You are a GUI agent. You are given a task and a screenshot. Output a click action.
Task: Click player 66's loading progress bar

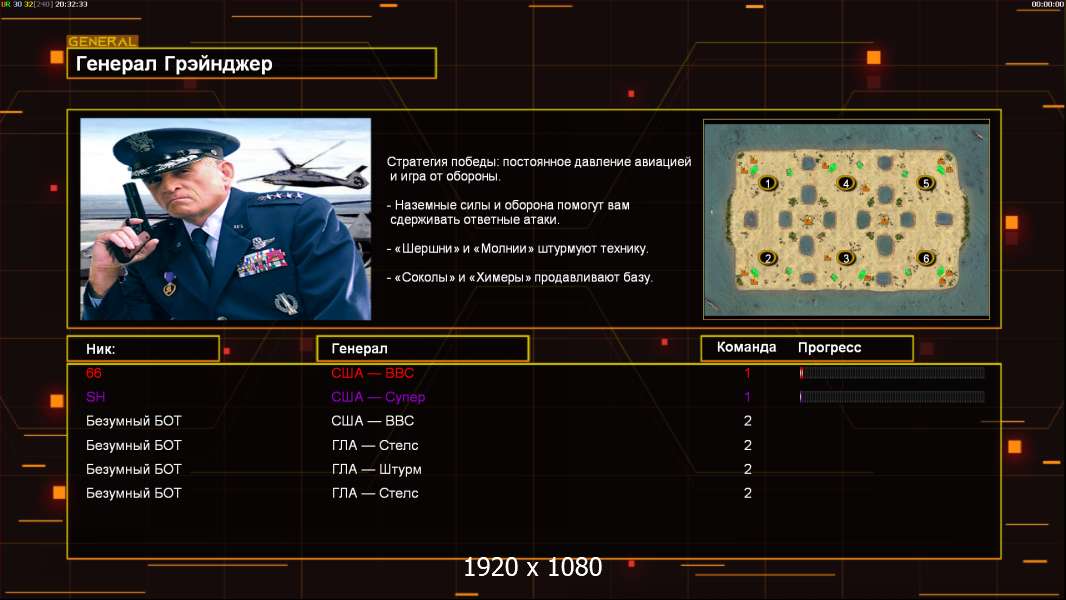tap(892, 373)
